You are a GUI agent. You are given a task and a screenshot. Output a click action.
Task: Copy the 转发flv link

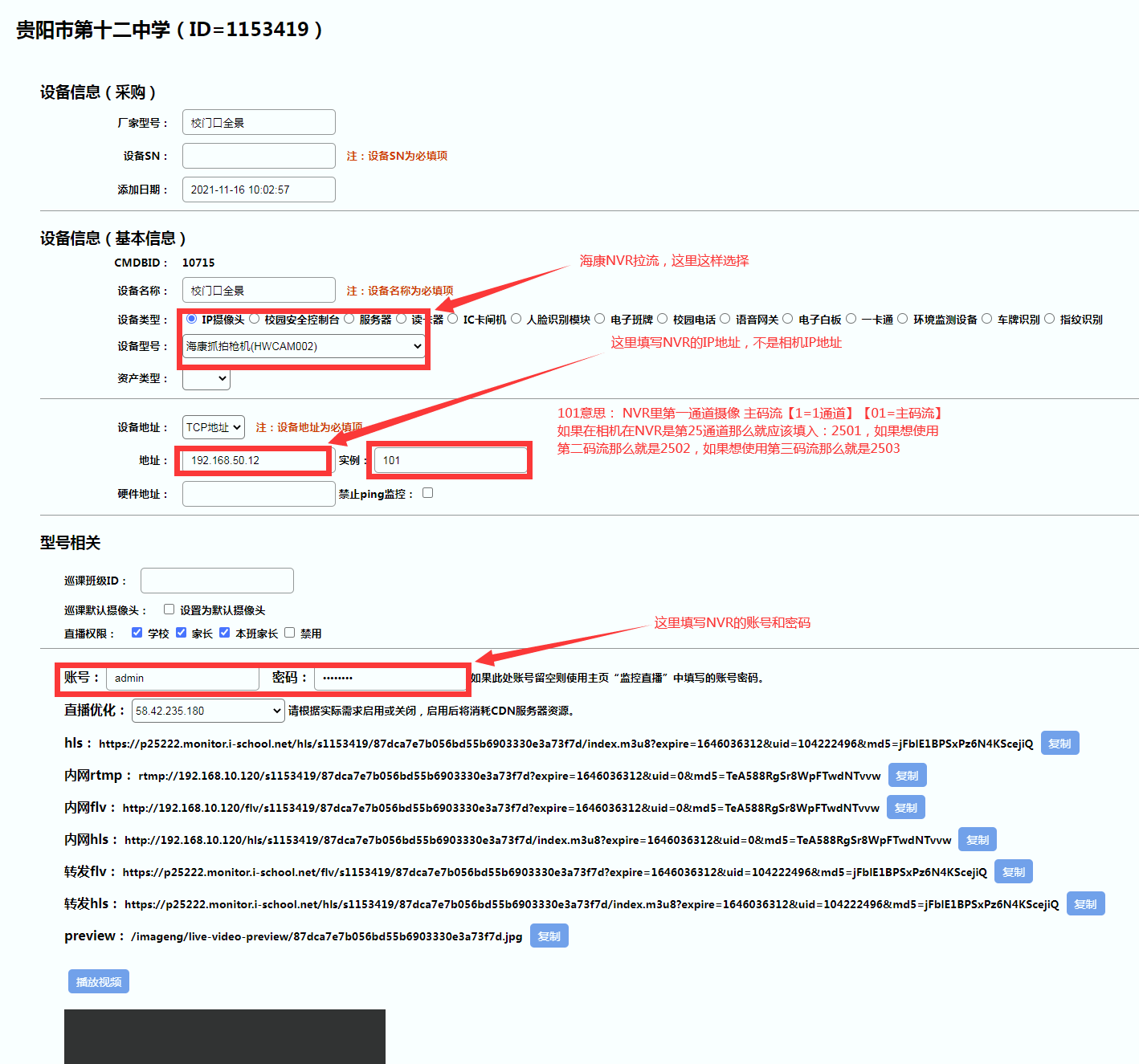[x=1013, y=872]
